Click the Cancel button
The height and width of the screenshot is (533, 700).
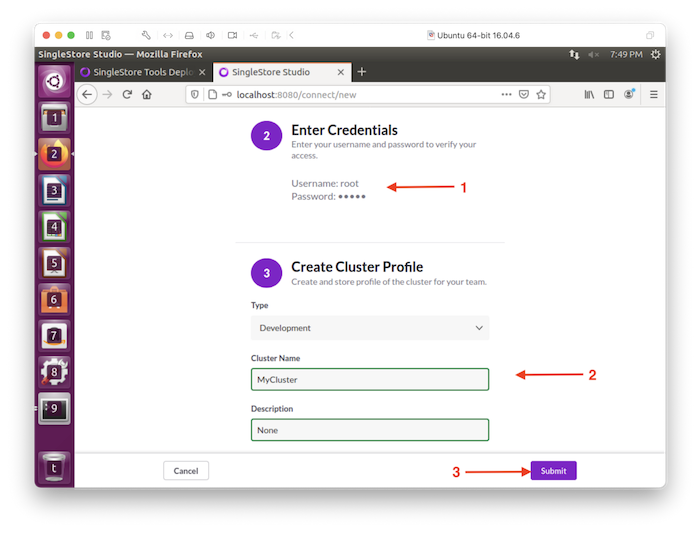coord(186,471)
